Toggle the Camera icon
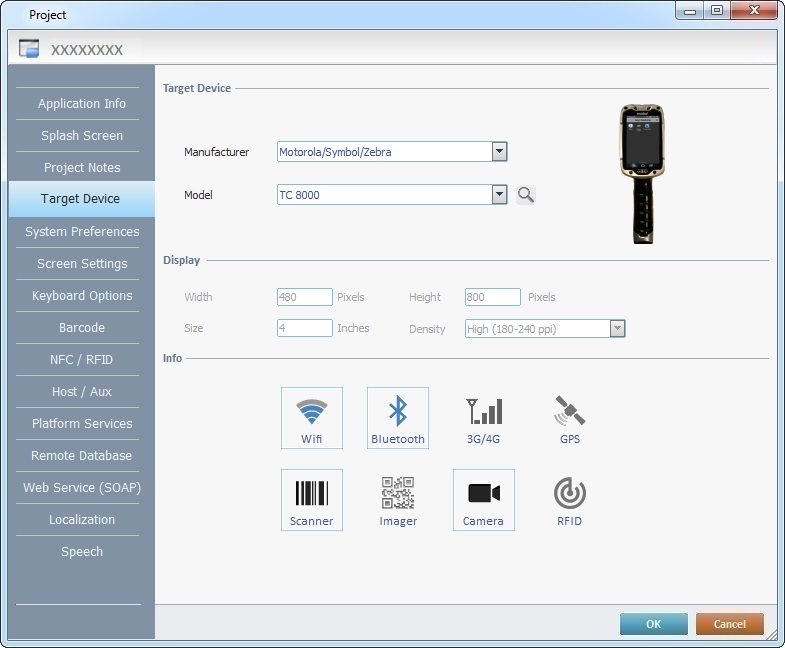Screen dimensions: 785x648 [x=484, y=499]
